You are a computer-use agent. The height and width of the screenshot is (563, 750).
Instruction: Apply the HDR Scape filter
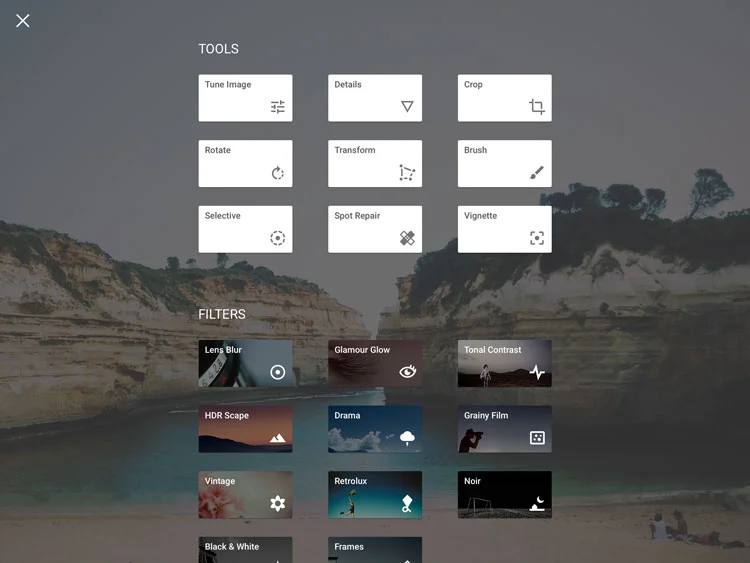coord(245,429)
